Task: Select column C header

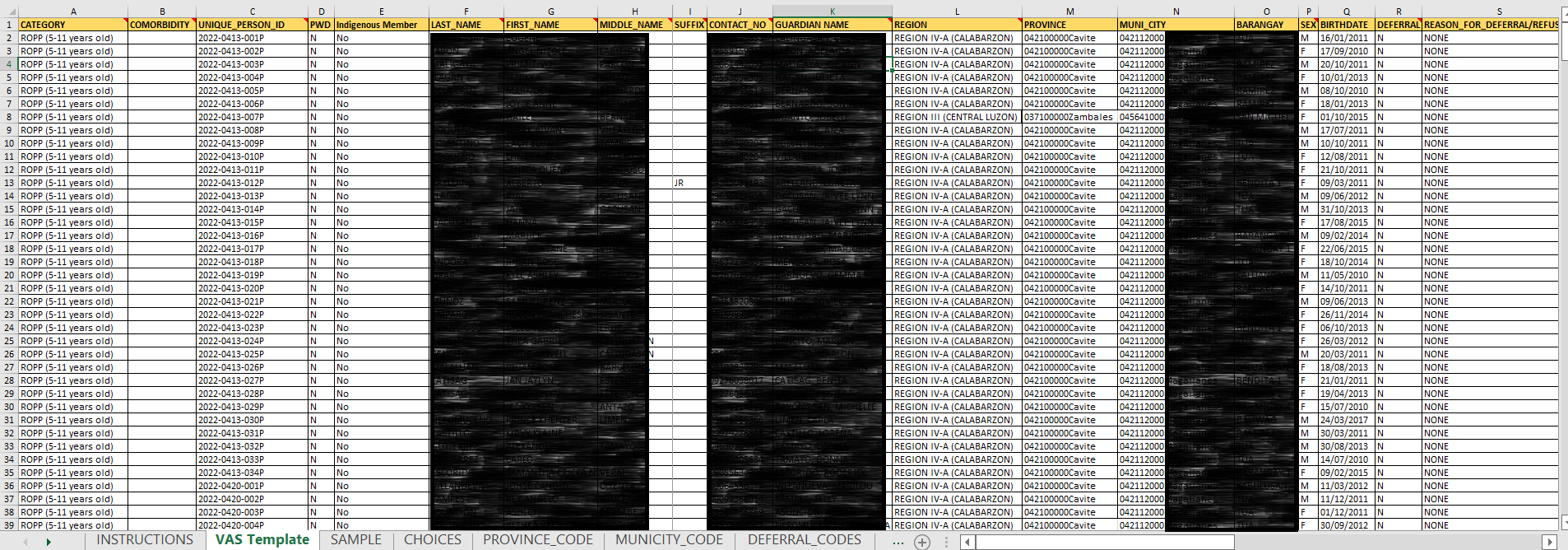Action: [x=253, y=12]
